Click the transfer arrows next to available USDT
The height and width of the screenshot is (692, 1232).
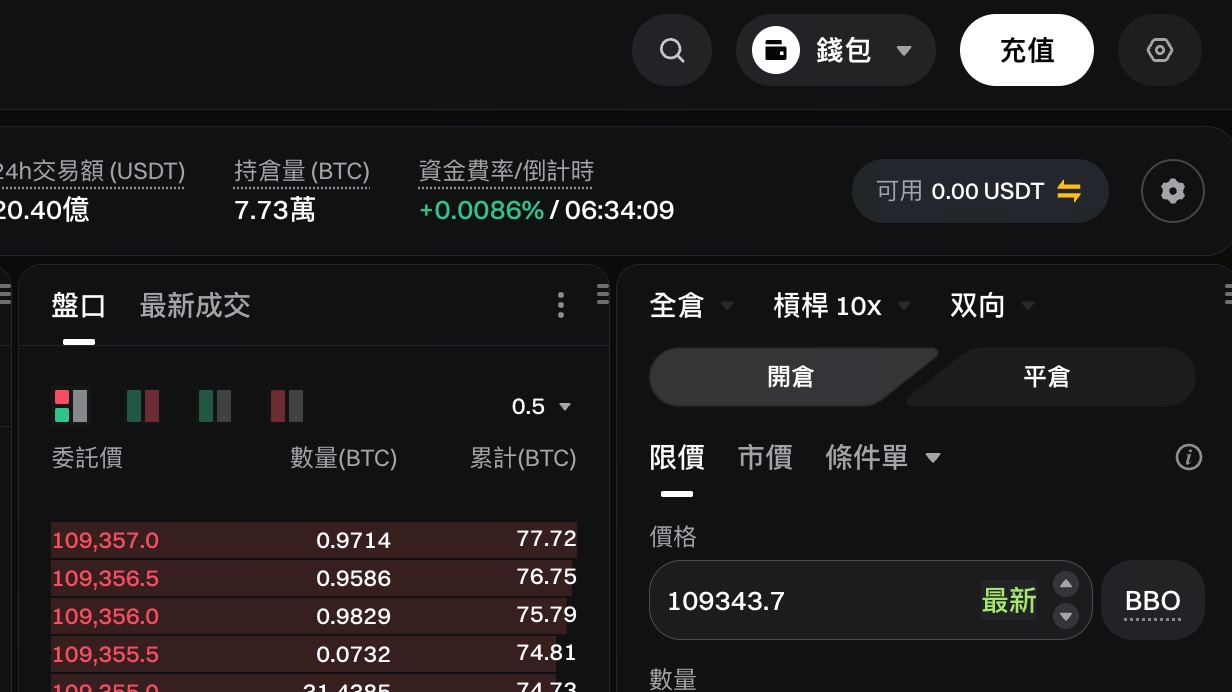click(x=1069, y=191)
